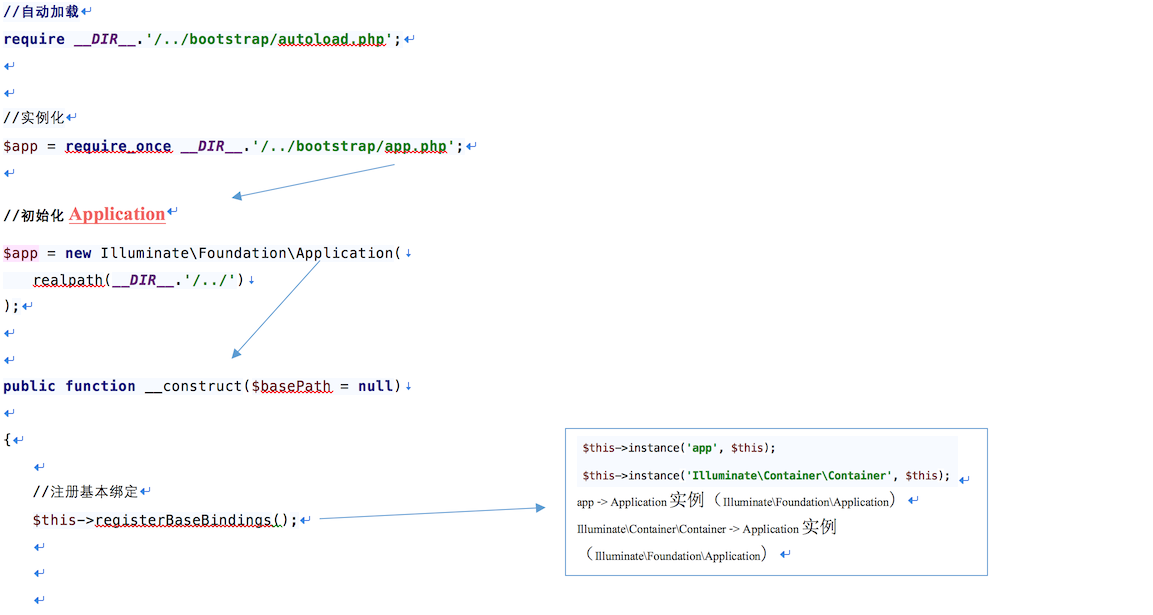Click "$this->instance('app', $this);" in the box

tap(679, 448)
